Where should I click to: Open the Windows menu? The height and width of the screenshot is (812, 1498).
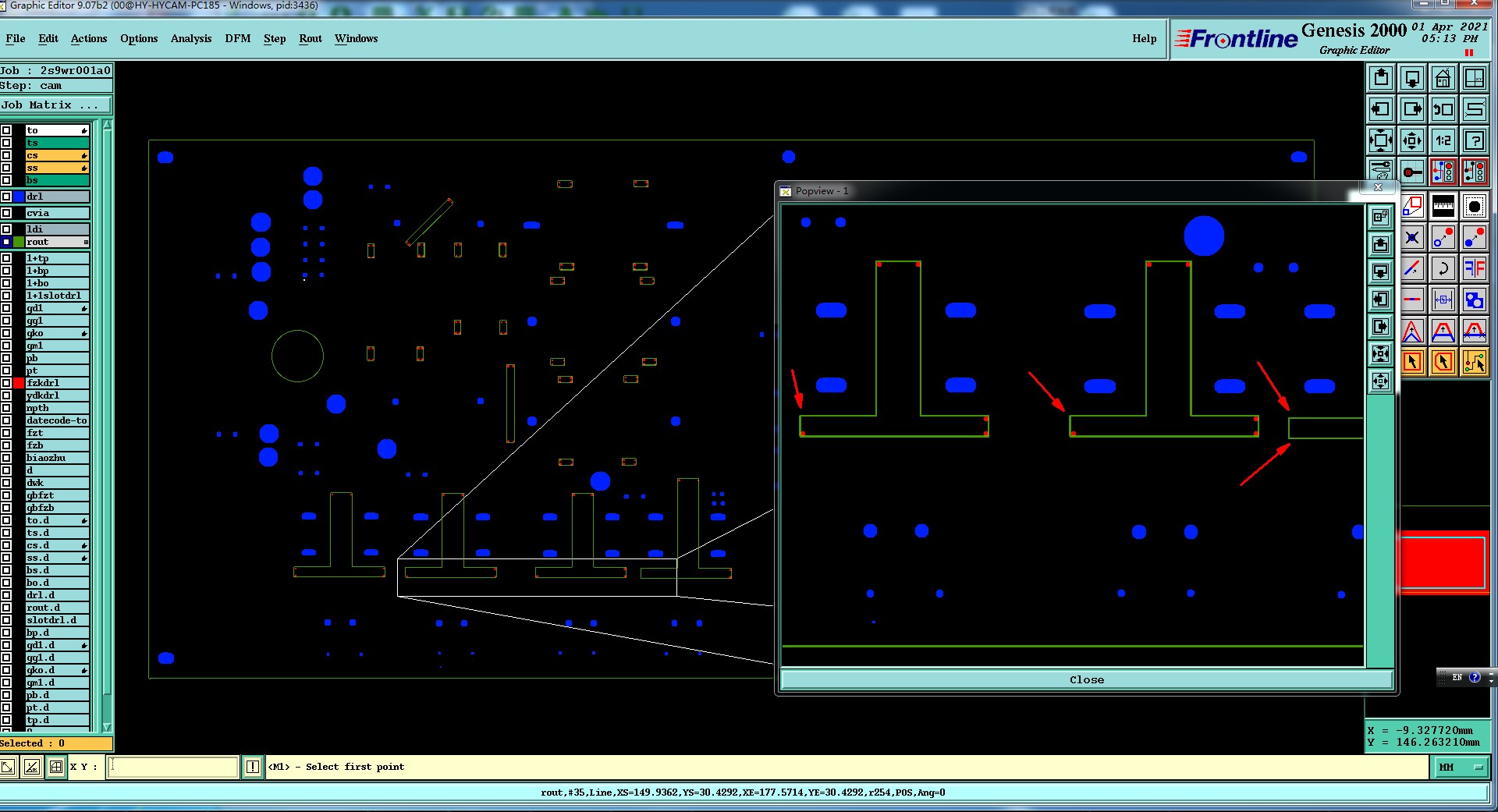click(357, 38)
